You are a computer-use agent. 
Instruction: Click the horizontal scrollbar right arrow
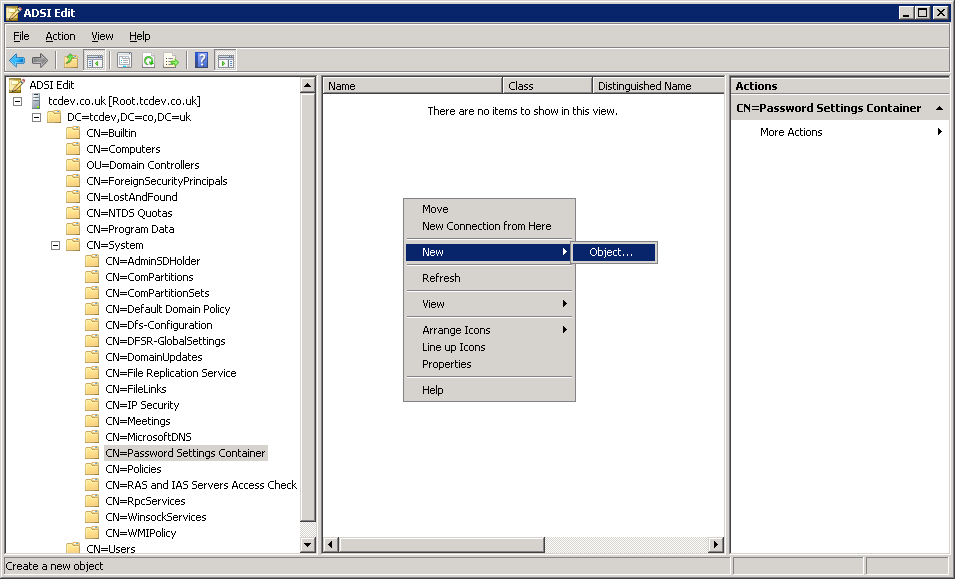pyautogui.click(x=716, y=544)
